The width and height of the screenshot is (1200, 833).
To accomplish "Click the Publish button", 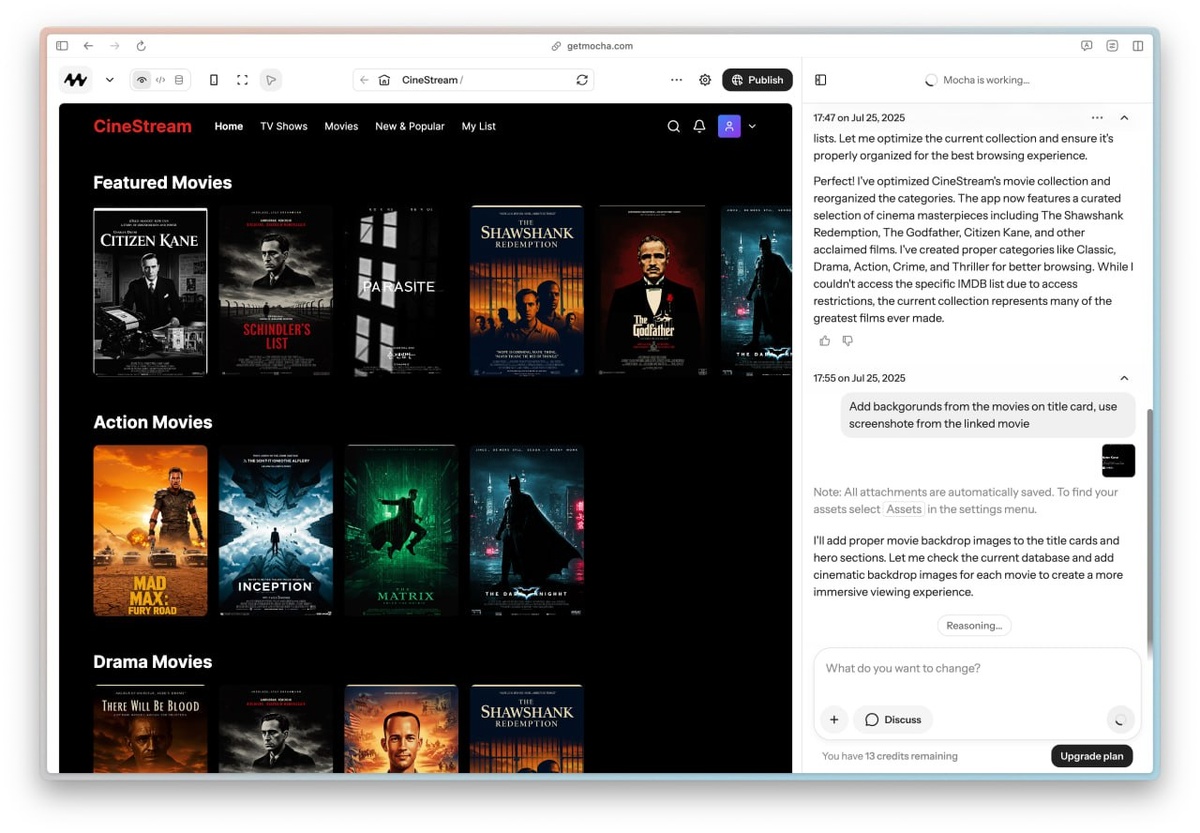I will (757, 80).
